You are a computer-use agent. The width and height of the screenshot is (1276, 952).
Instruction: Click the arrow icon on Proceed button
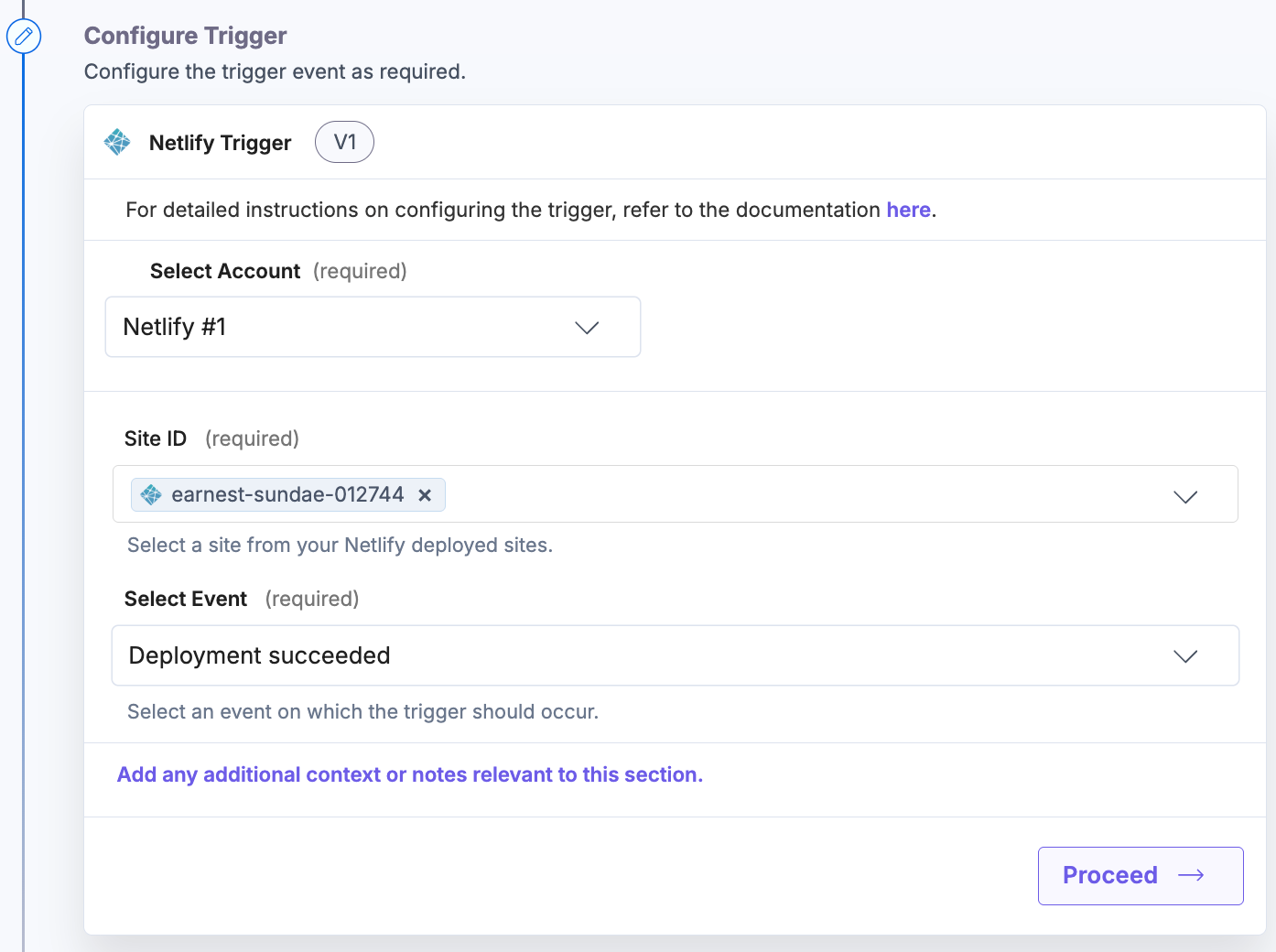[1191, 876]
